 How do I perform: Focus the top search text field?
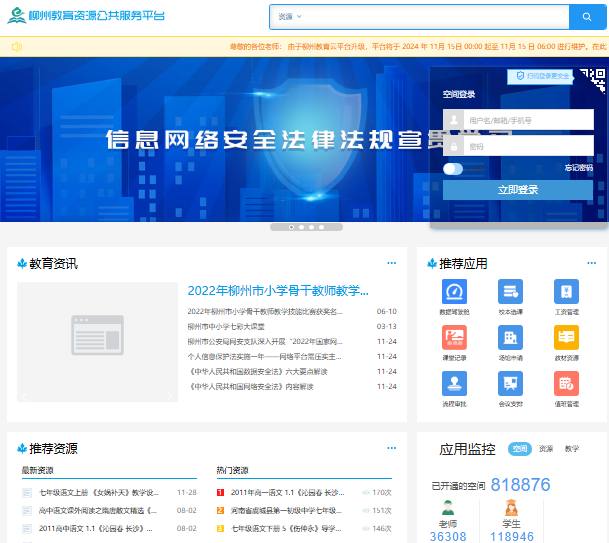point(435,17)
